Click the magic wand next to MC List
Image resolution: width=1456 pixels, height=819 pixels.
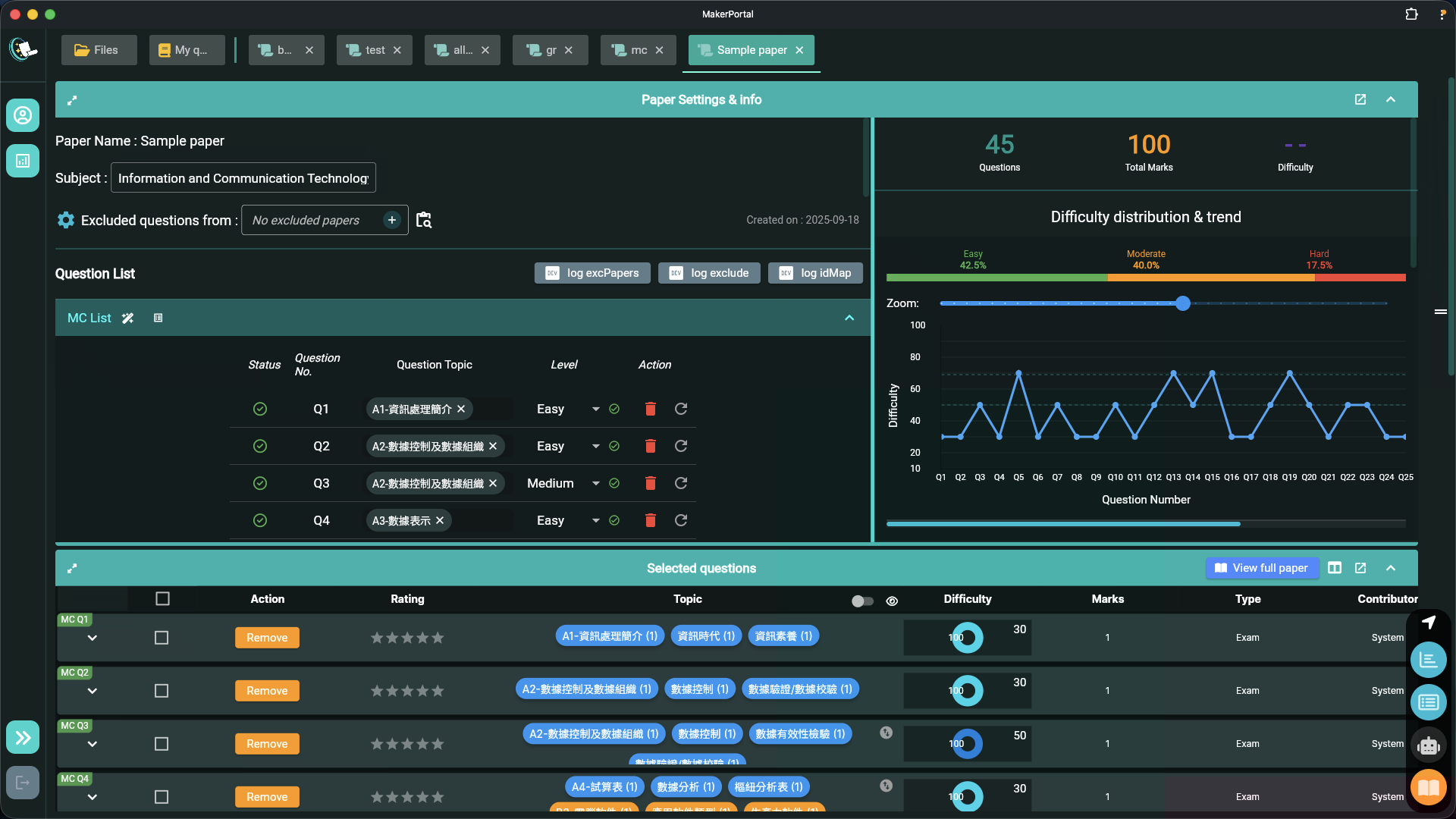pos(127,318)
